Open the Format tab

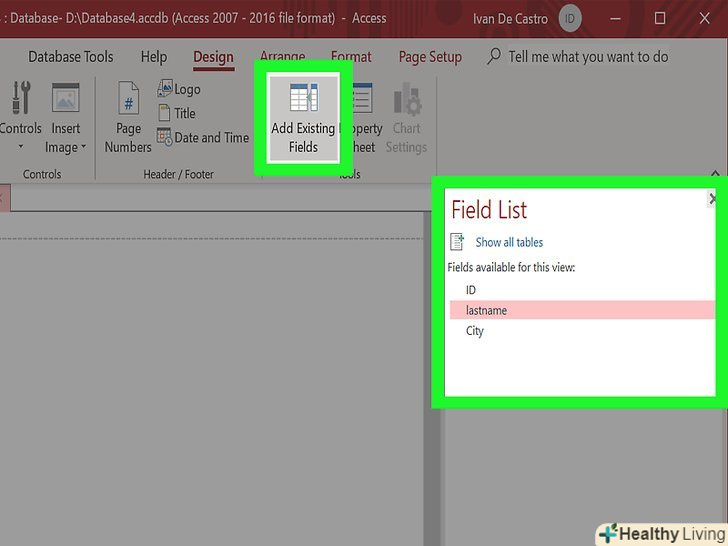click(x=351, y=56)
